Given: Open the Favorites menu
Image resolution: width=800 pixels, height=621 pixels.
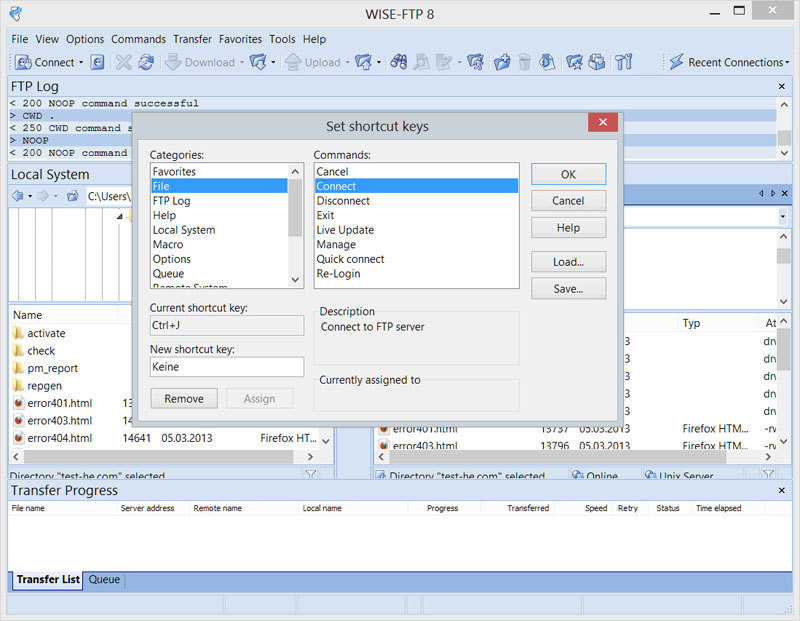Looking at the screenshot, I should click(240, 39).
